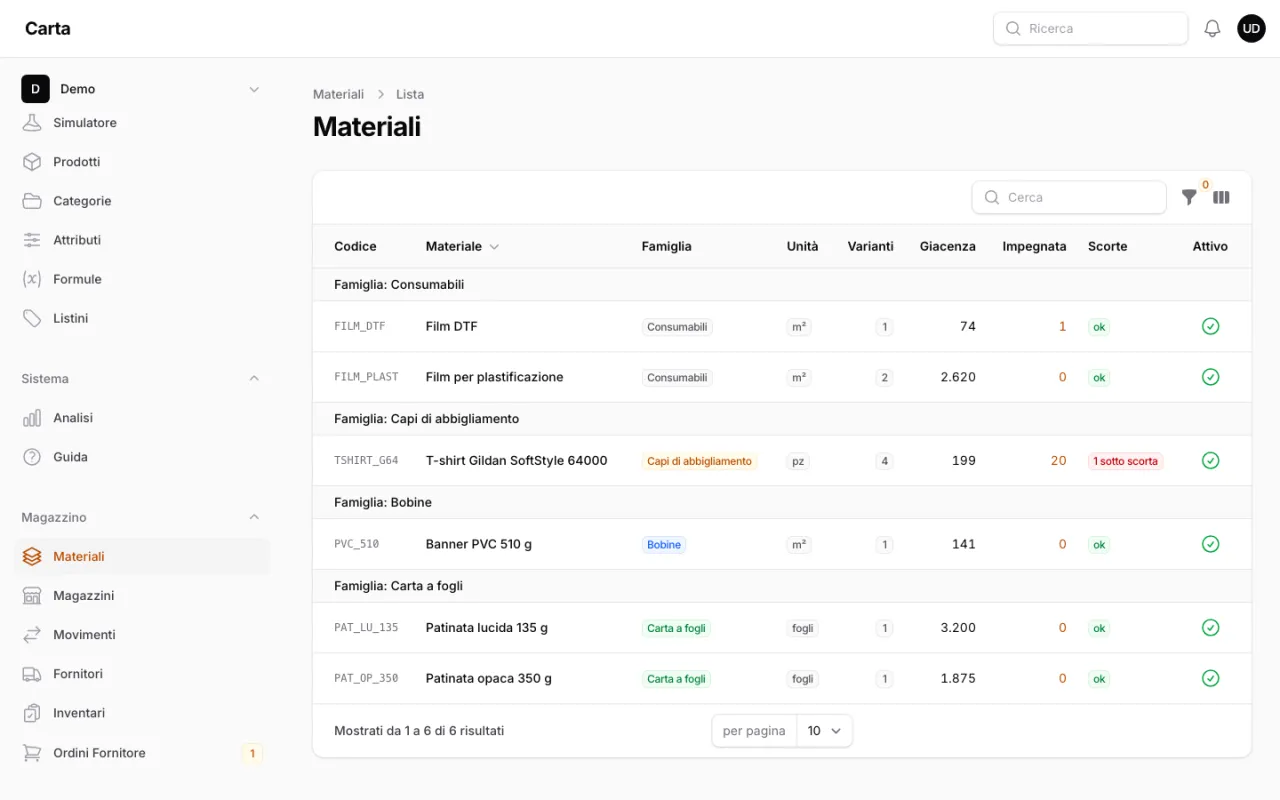Click the PVC_510 code cell
The height and width of the screenshot is (800, 1280).
pos(357,544)
